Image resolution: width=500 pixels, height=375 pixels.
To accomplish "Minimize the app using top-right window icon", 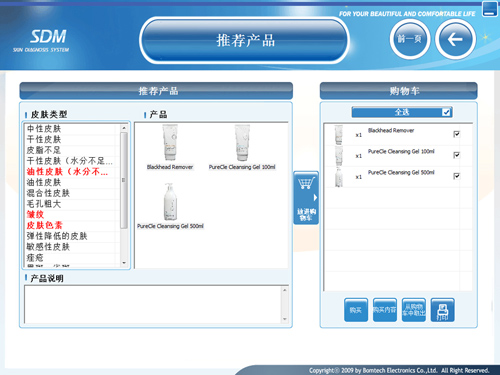I will (x=490, y=9).
